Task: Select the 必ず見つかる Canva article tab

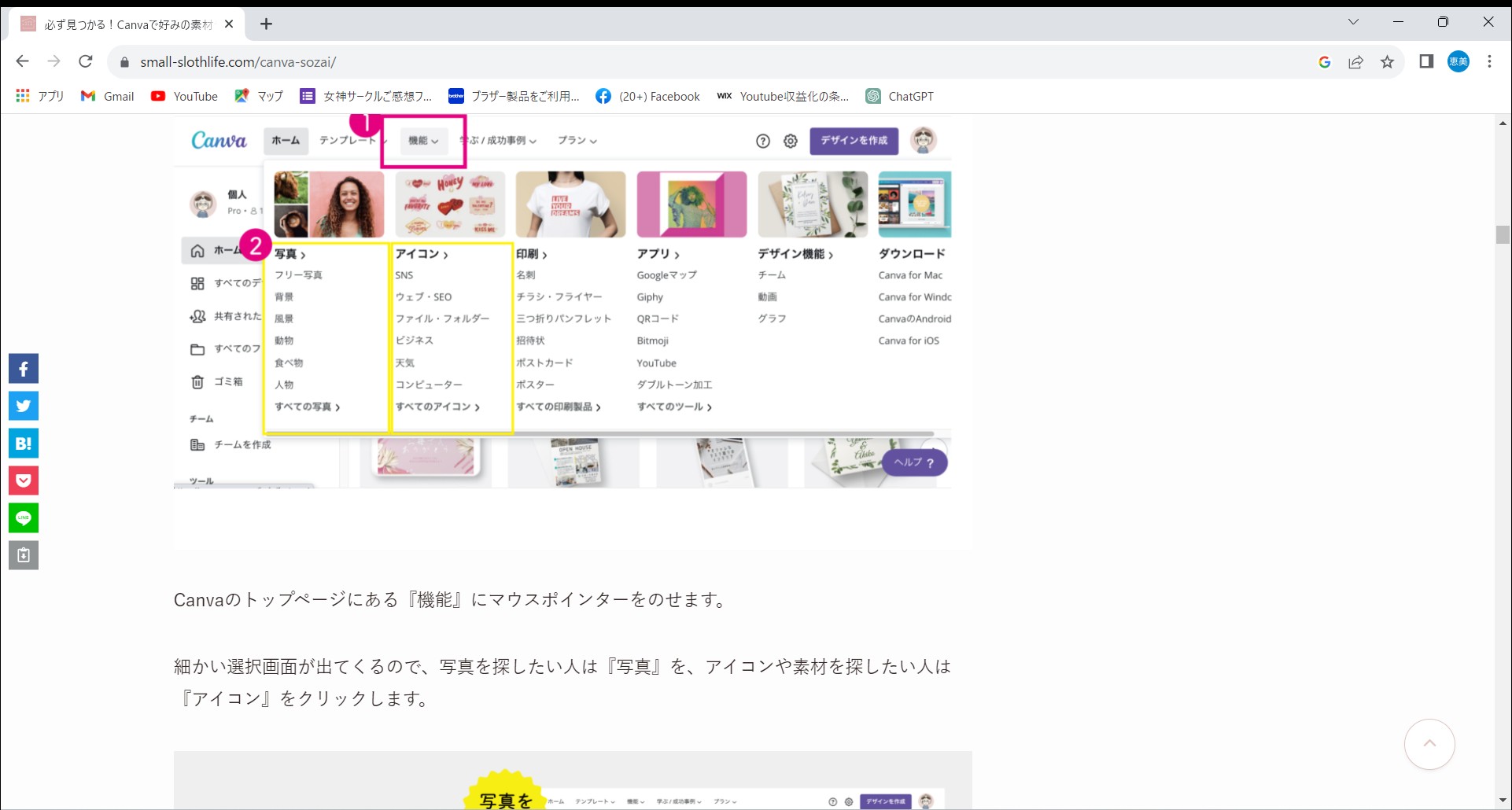Action: pos(127,24)
